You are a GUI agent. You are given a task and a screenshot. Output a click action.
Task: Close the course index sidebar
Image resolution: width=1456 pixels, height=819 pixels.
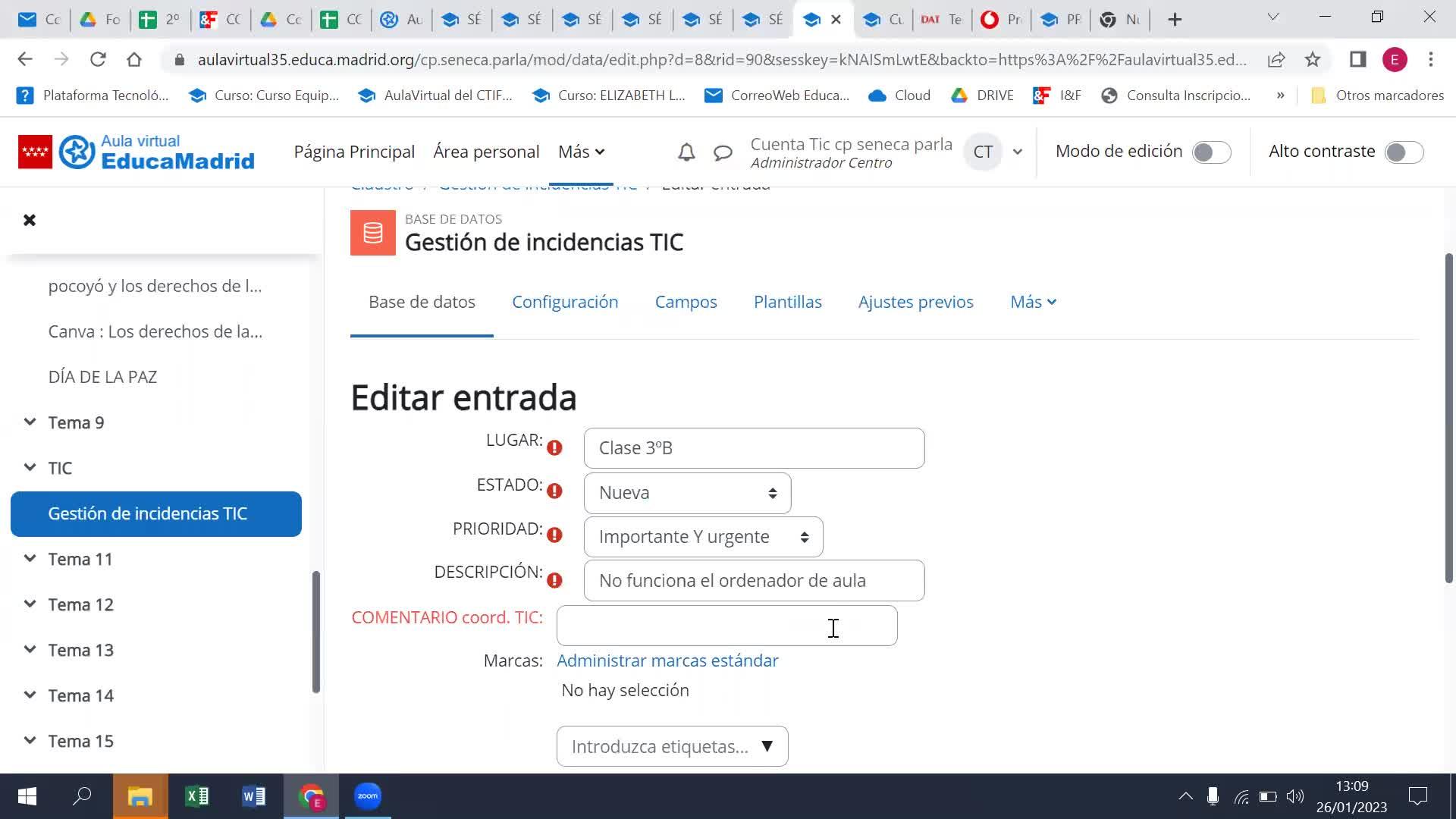point(30,220)
